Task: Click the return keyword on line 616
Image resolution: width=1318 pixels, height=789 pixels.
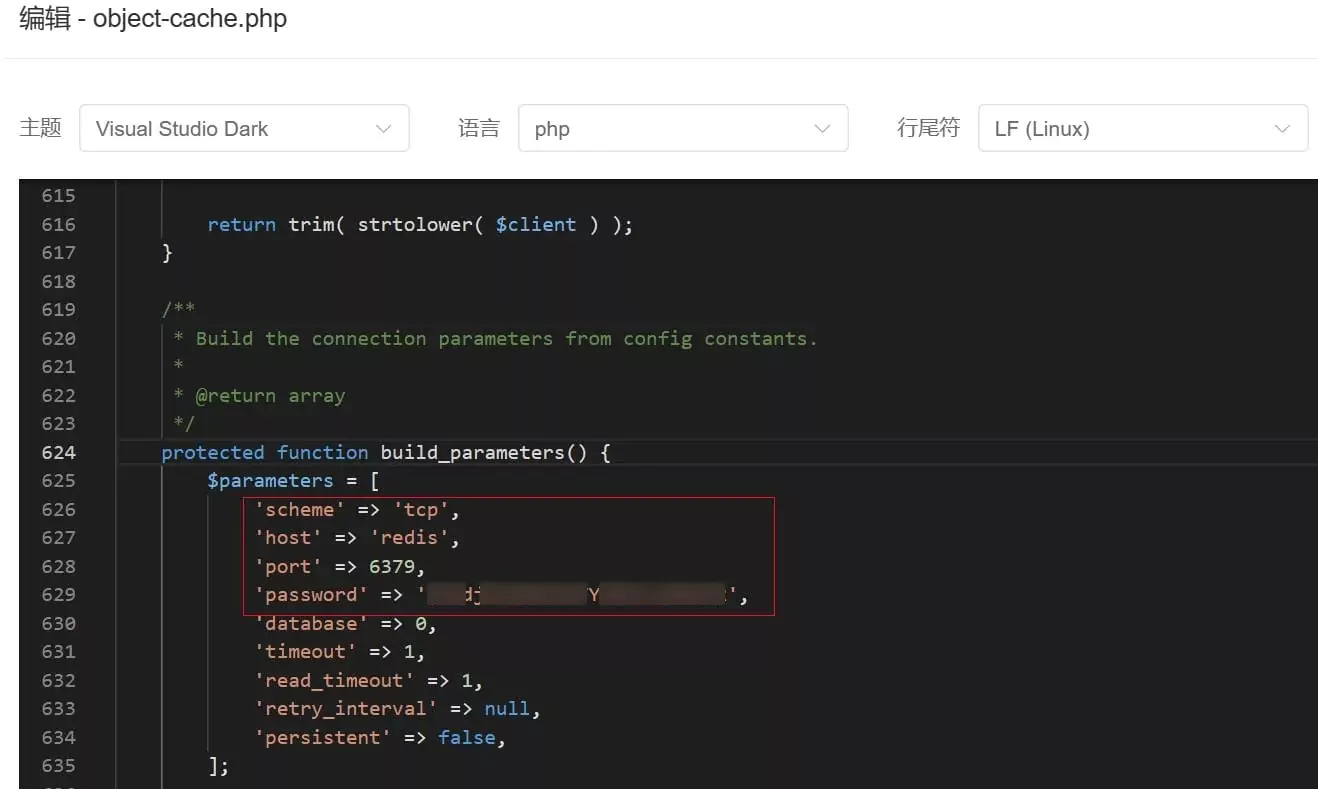Action: [241, 224]
